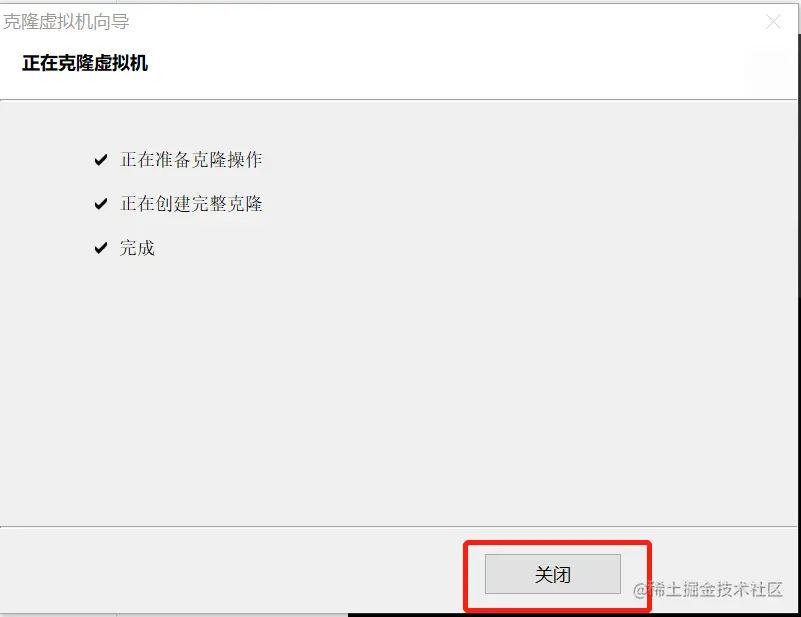Select the 完成 step label
The width and height of the screenshot is (801, 617).
click(x=137, y=248)
